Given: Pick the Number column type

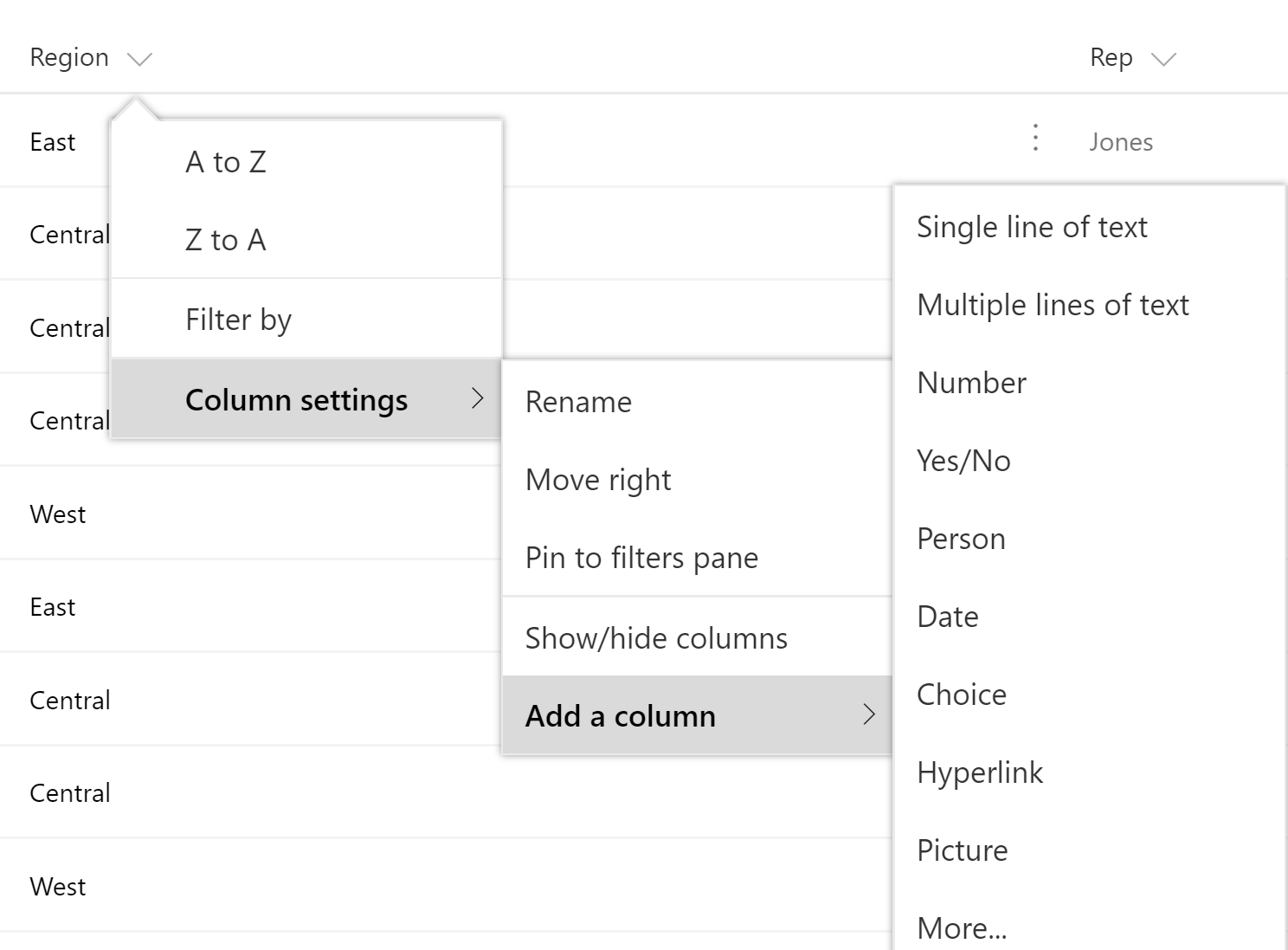Looking at the screenshot, I should click(971, 383).
